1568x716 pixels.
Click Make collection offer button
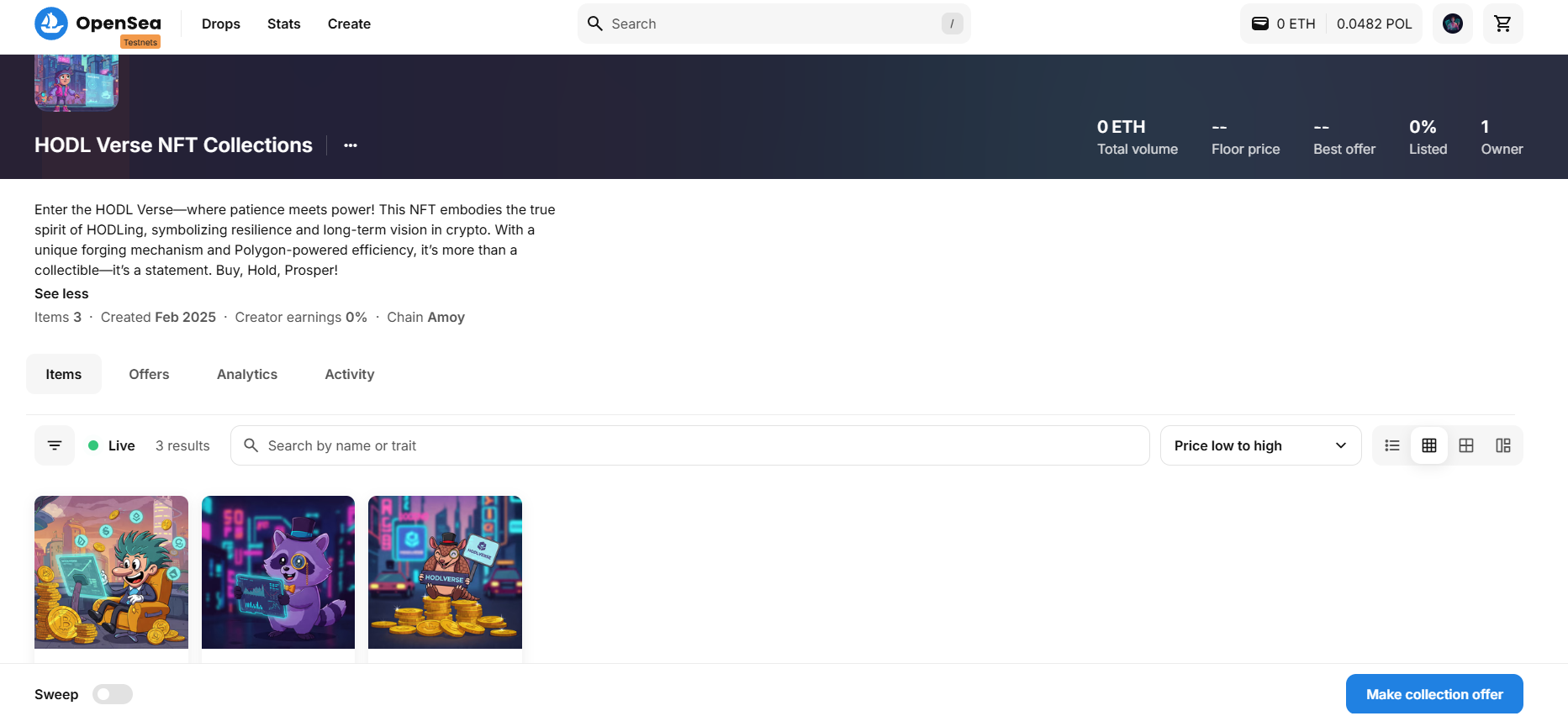pos(1433,694)
